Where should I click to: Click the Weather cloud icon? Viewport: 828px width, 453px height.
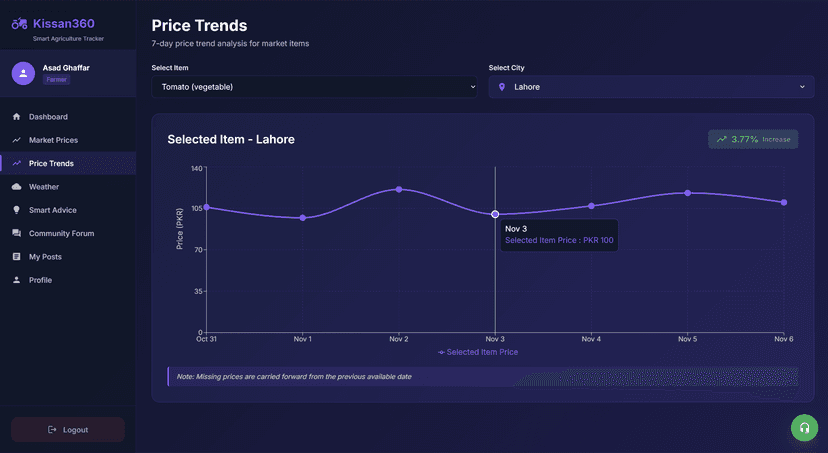point(16,187)
